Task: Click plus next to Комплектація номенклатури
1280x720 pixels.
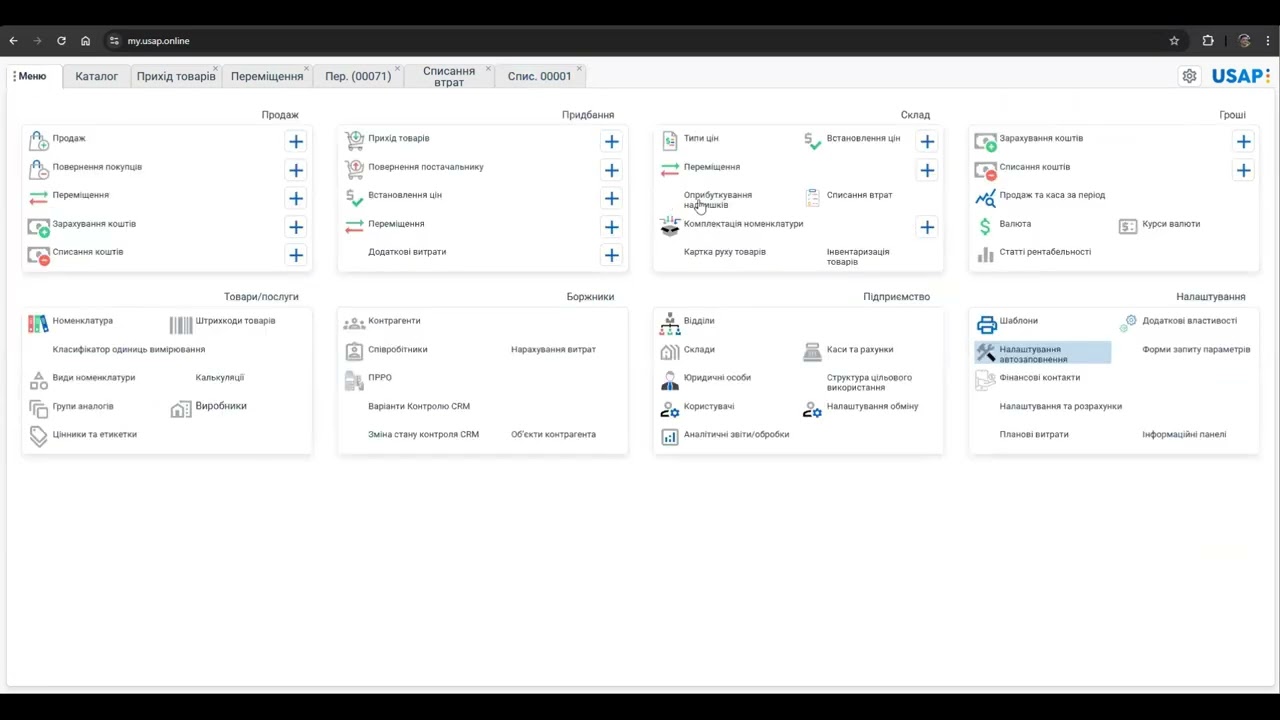Action: point(928,227)
